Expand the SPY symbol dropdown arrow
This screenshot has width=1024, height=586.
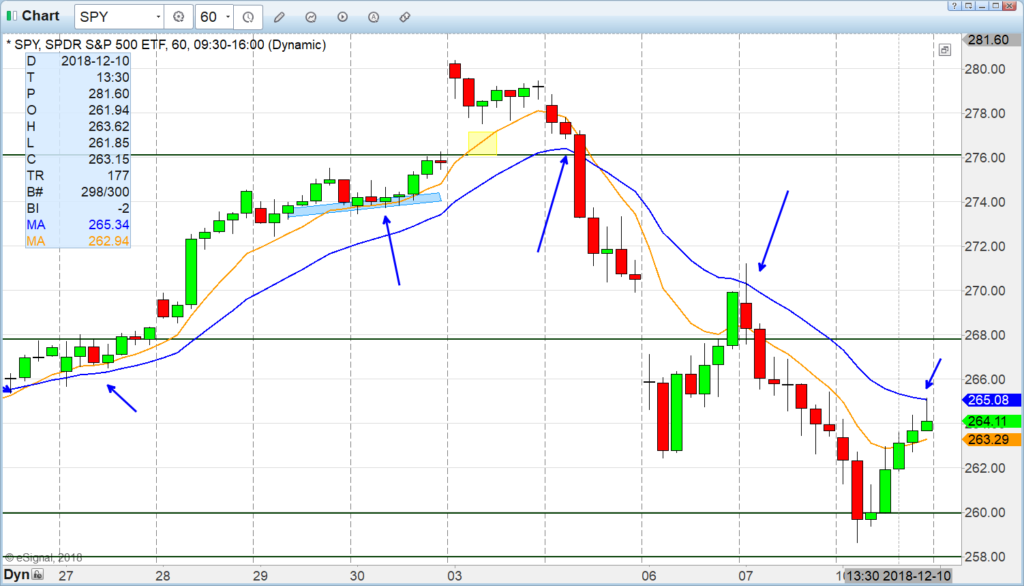(158, 17)
